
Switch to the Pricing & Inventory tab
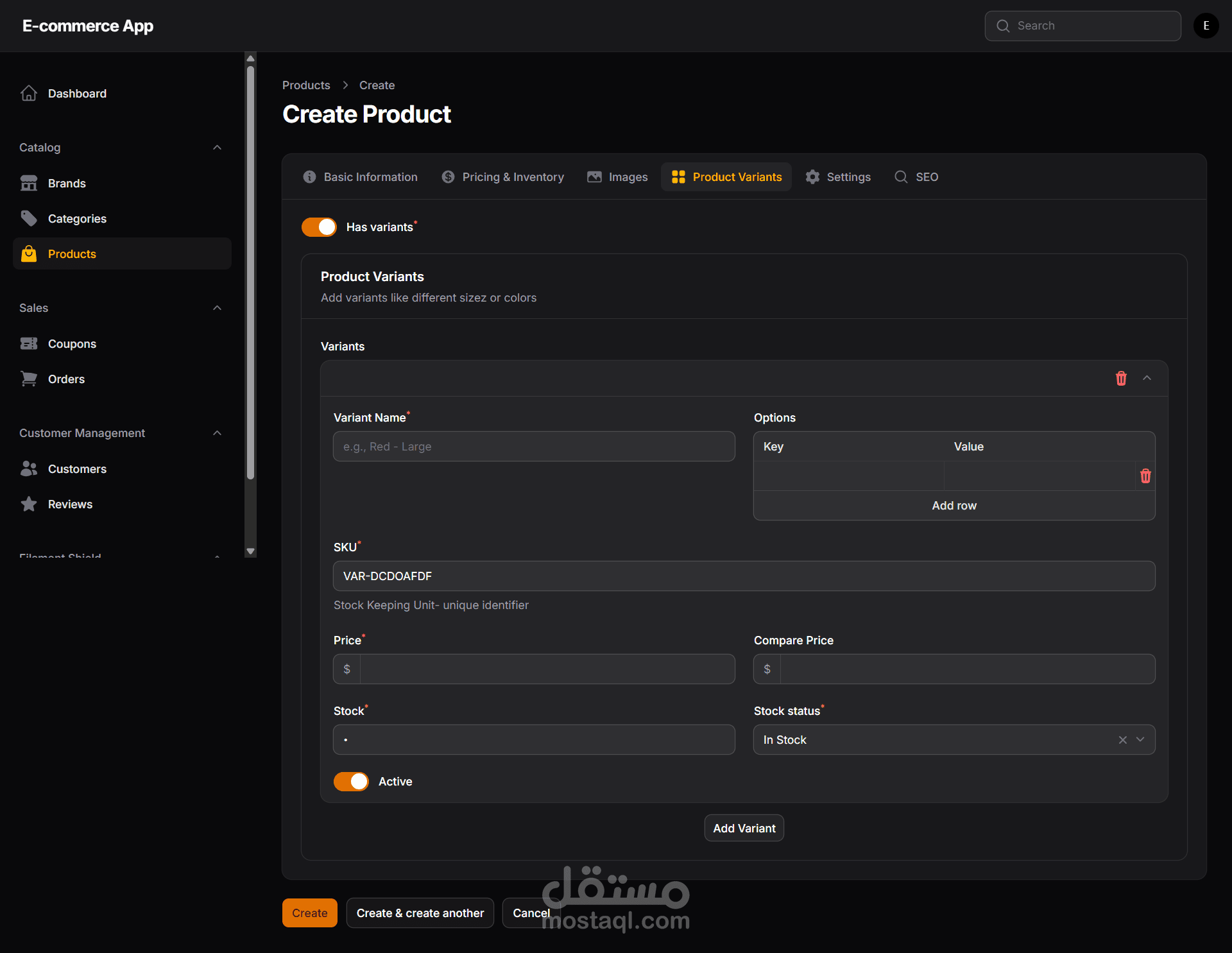click(x=503, y=177)
